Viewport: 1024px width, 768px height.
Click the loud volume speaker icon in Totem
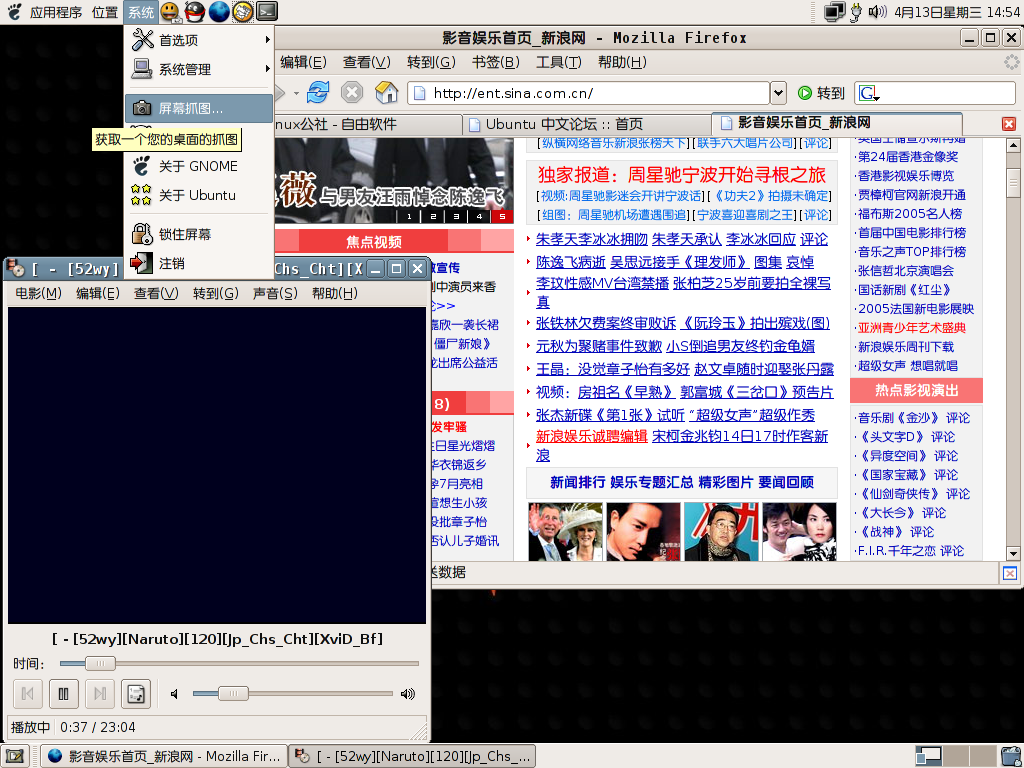(408, 694)
